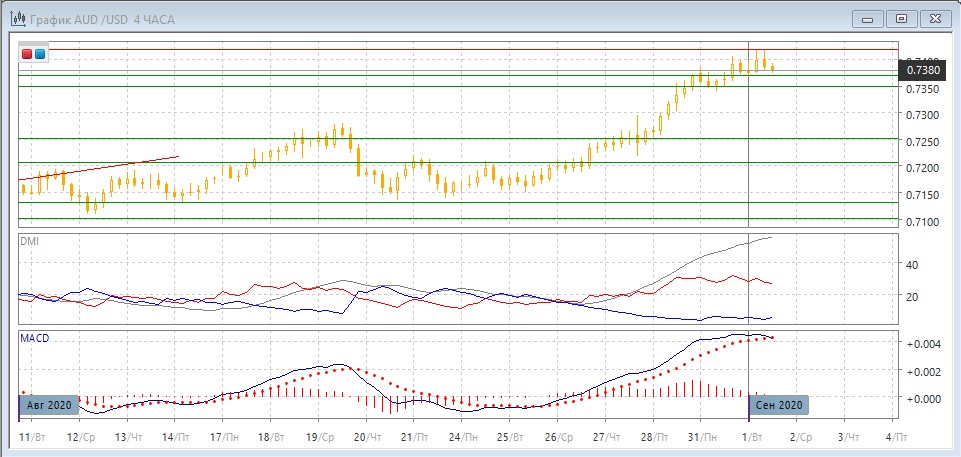The width and height of the screenshot is (961, 457).
Task: Click the +0.004 level on MACD scale
Action: [920, 344]
